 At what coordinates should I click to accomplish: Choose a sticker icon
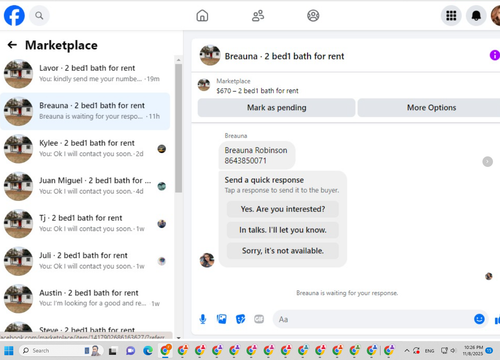(x=240, y=319)
